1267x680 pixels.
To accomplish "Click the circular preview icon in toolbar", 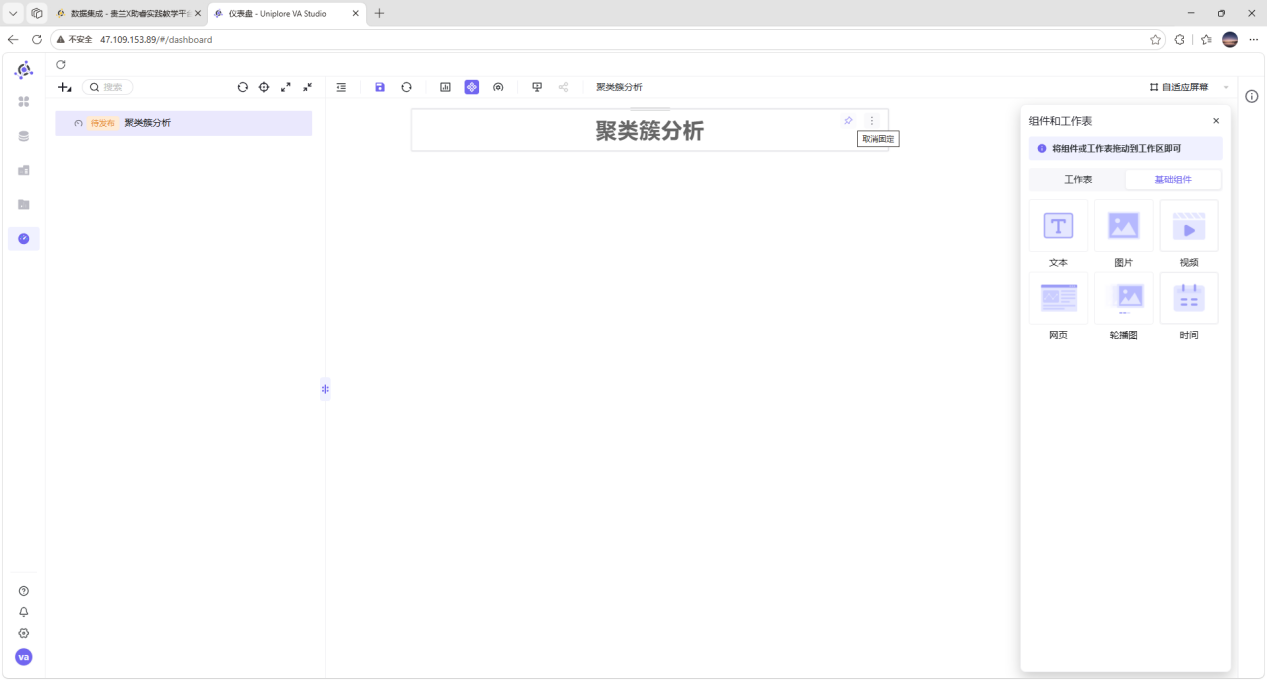I will [498, 87].
